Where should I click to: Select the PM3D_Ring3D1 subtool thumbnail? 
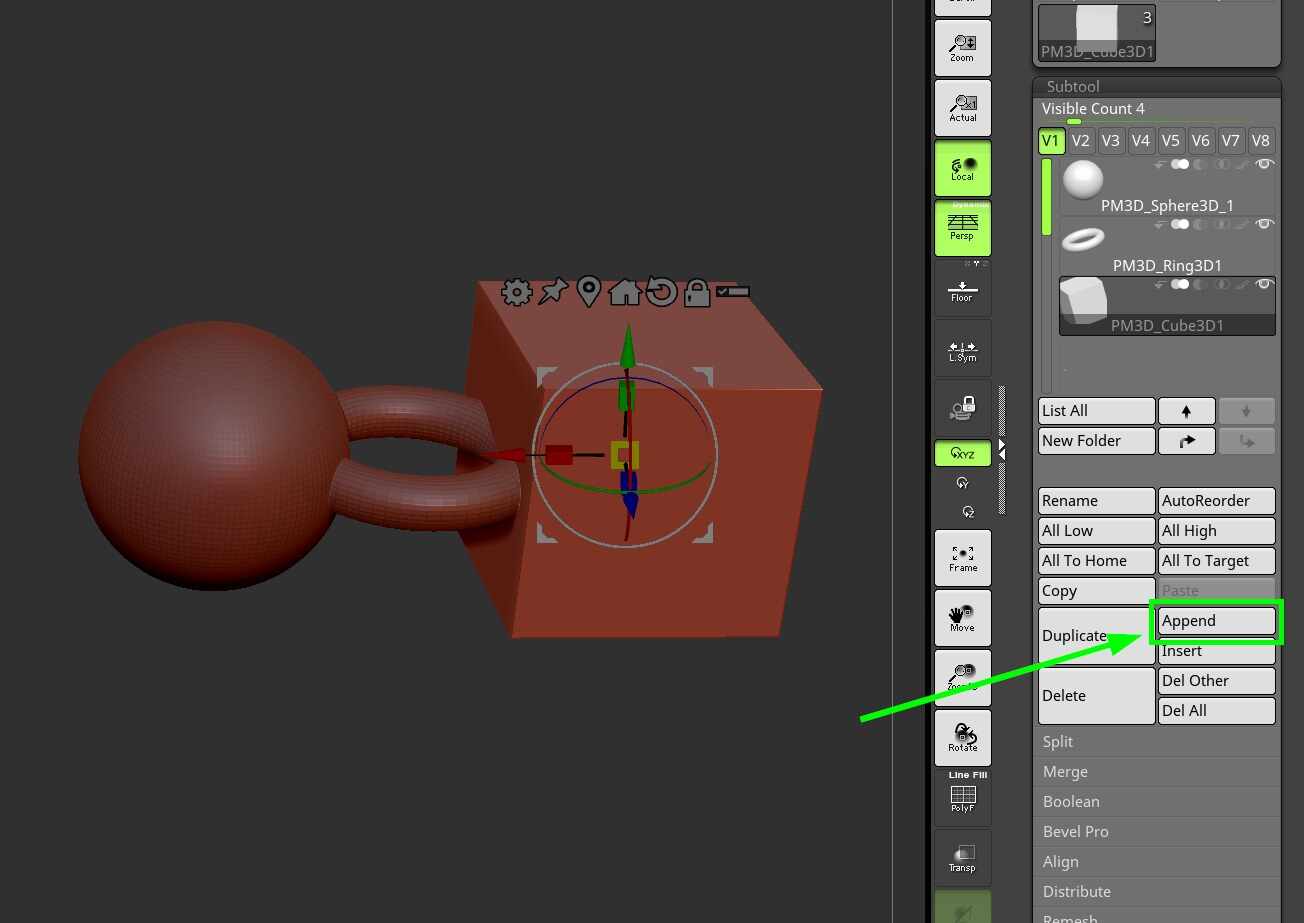pos(1083,240)
